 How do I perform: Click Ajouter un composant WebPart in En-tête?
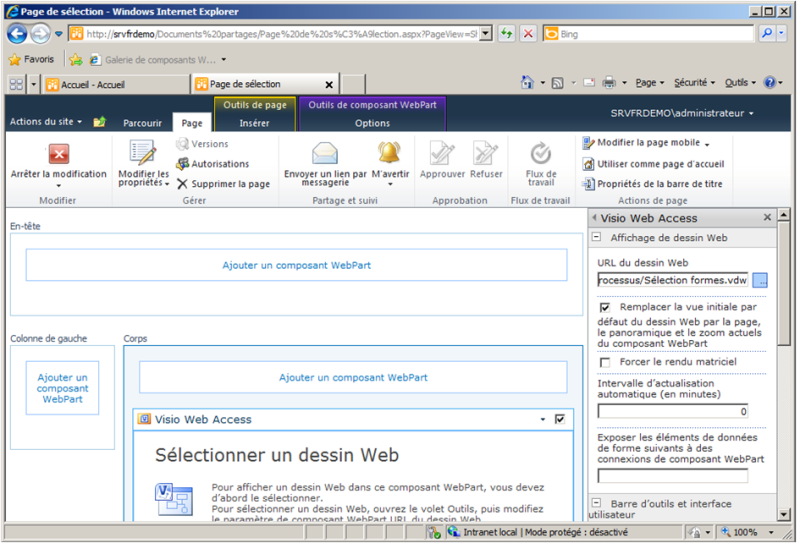click(x=296, y=265)
